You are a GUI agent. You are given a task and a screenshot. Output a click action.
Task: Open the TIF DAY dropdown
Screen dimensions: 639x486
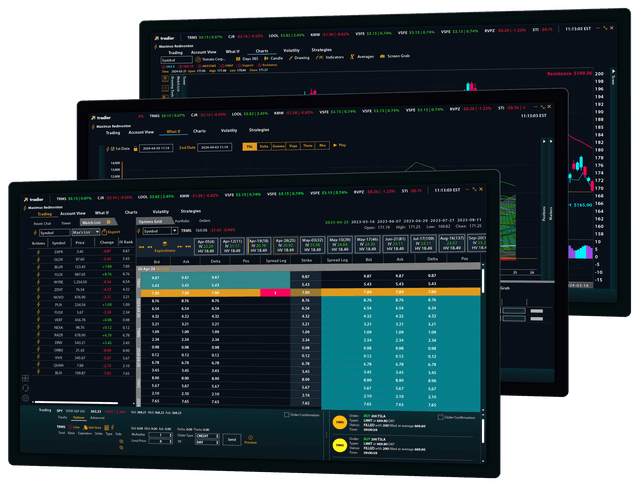click(207, 442)
